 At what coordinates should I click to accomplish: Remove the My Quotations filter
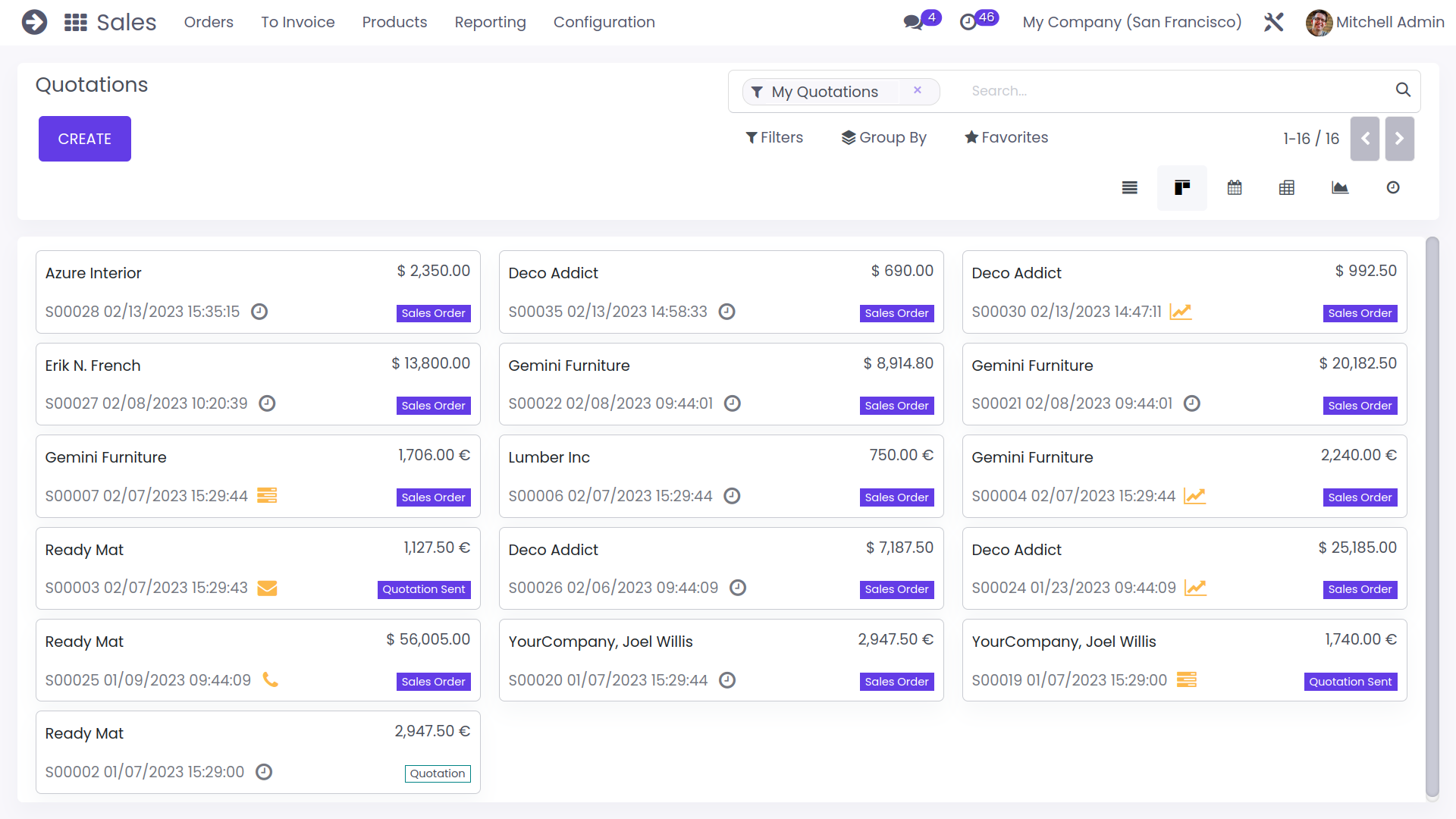pyautogui.click(x=918, y=90)
